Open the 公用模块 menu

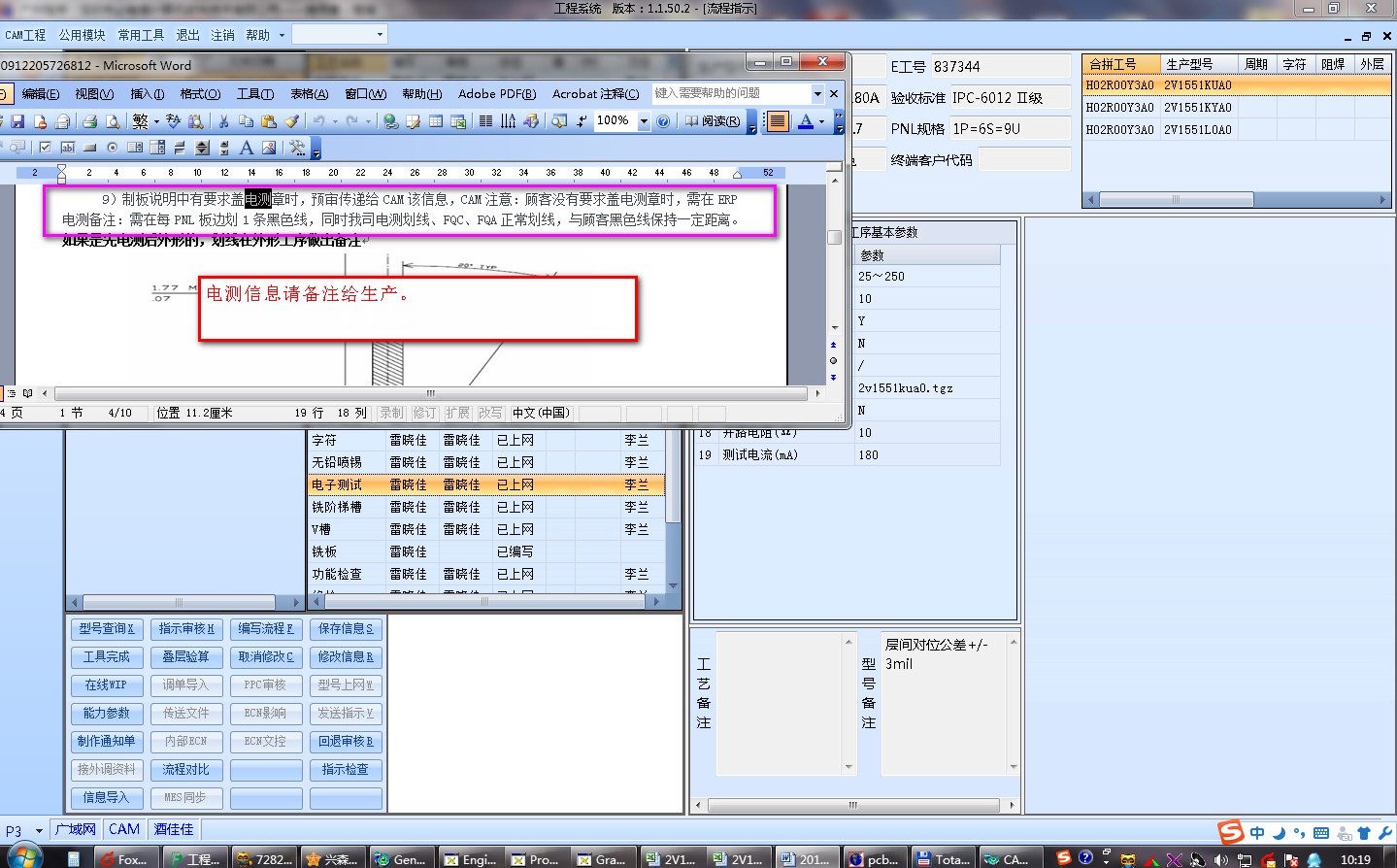[82, 35]
